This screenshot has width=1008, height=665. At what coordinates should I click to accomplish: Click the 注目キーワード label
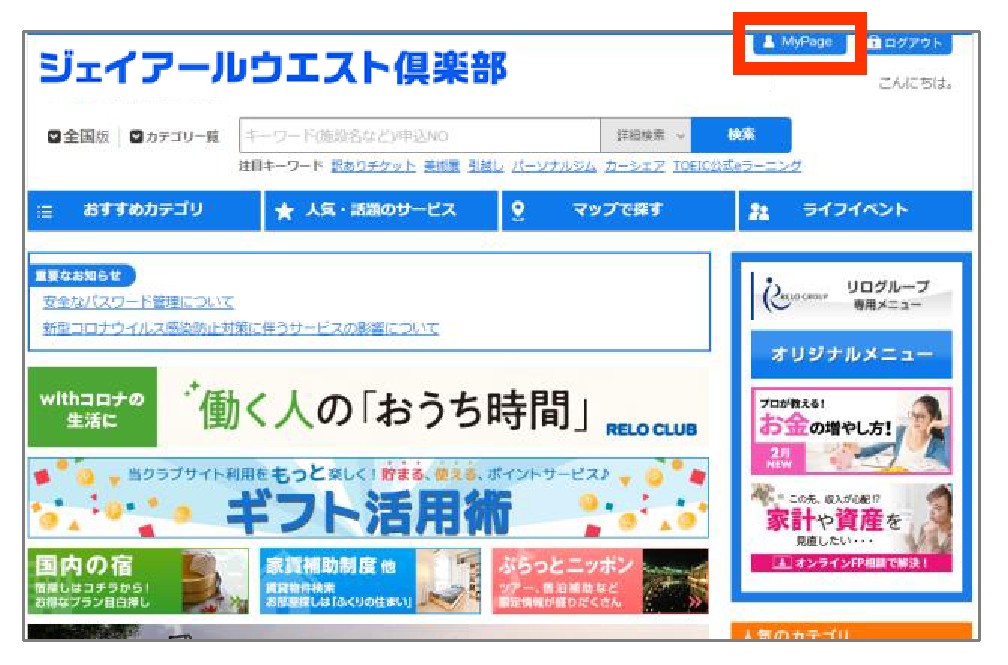(281, 166)
